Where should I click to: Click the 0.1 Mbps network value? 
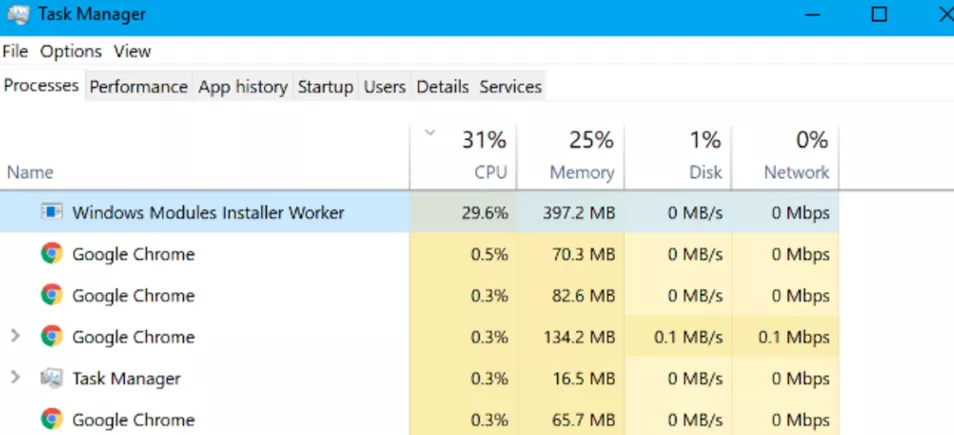coord(794,337)
